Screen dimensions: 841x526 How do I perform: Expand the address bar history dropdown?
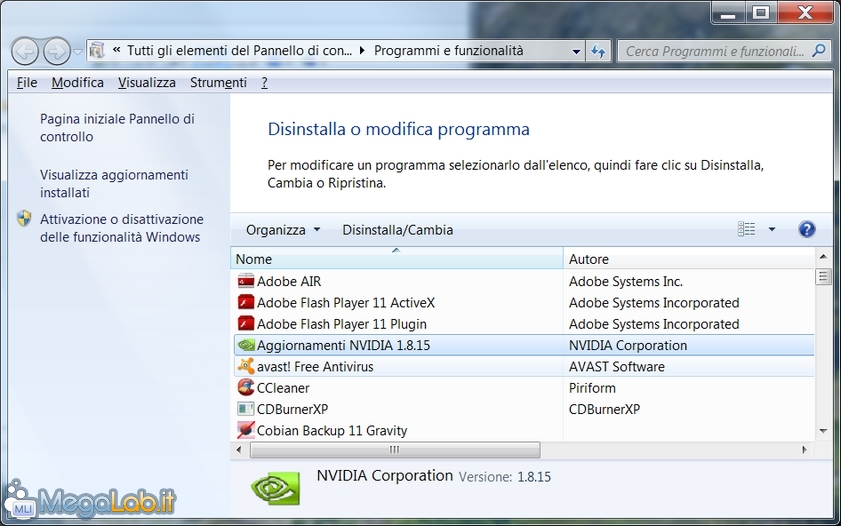(576, 51)
